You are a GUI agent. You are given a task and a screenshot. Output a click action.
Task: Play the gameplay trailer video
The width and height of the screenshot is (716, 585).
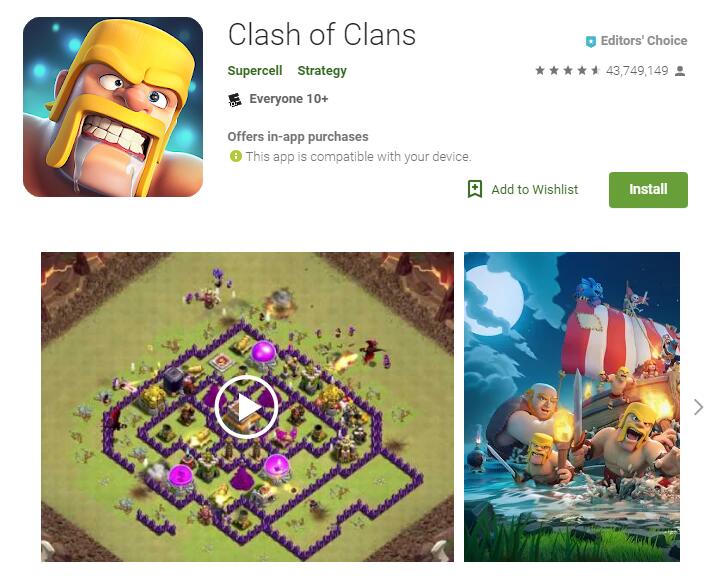coord(247,406)
